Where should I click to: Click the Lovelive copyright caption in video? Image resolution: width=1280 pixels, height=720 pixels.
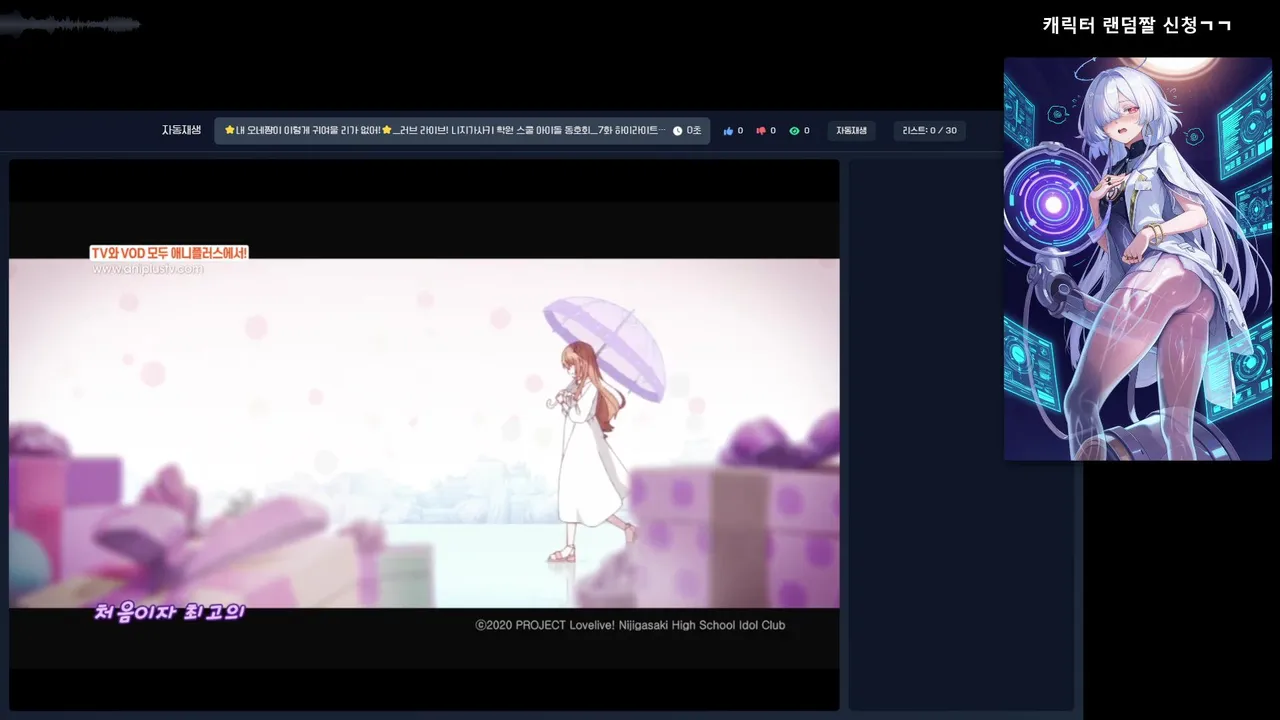pos(630,625)
